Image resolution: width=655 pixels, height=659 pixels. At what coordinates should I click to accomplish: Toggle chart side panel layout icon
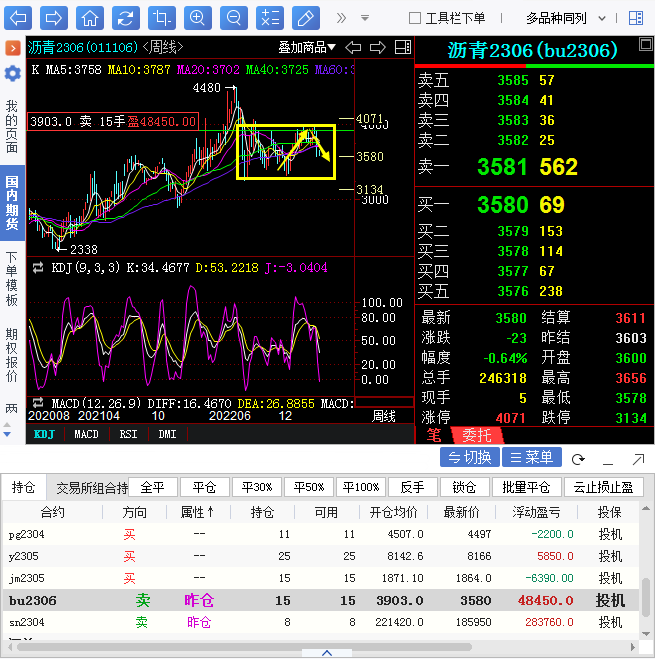pos(403,47)
